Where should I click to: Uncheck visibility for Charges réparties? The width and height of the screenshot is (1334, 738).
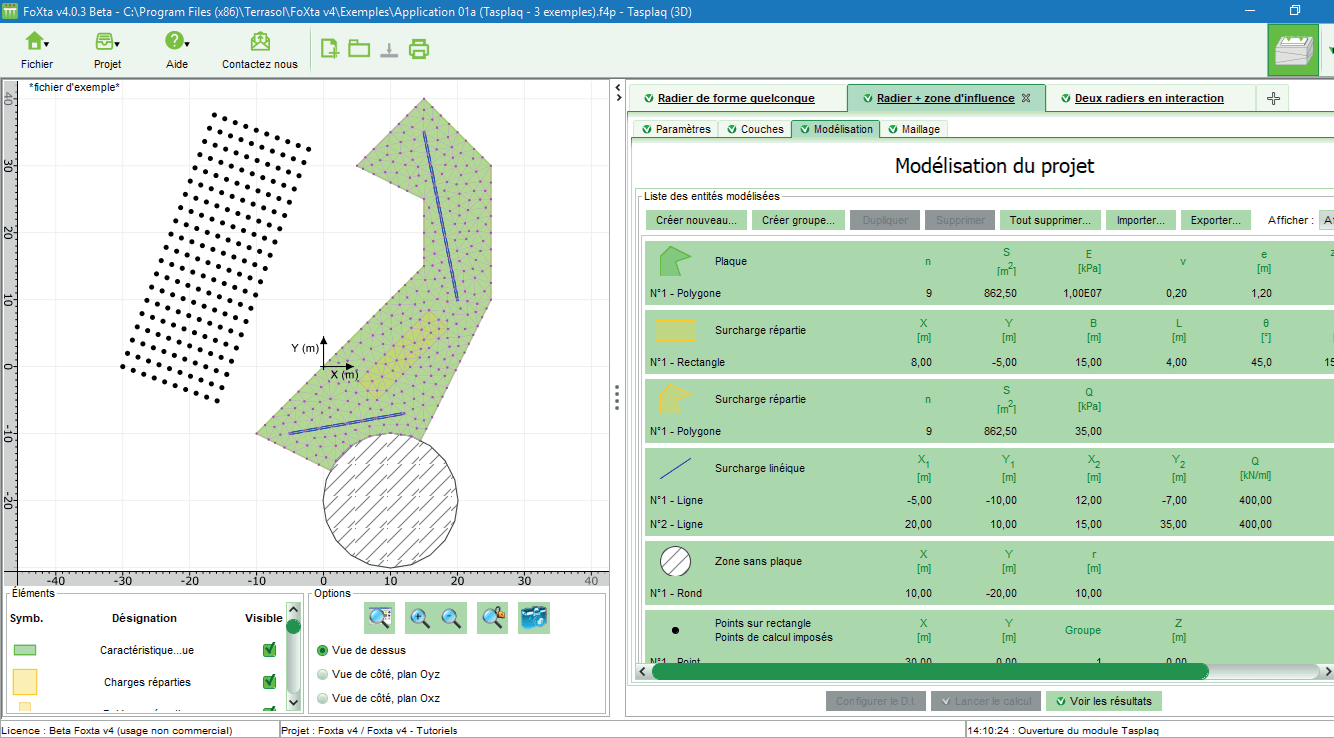tap(269, 682)
